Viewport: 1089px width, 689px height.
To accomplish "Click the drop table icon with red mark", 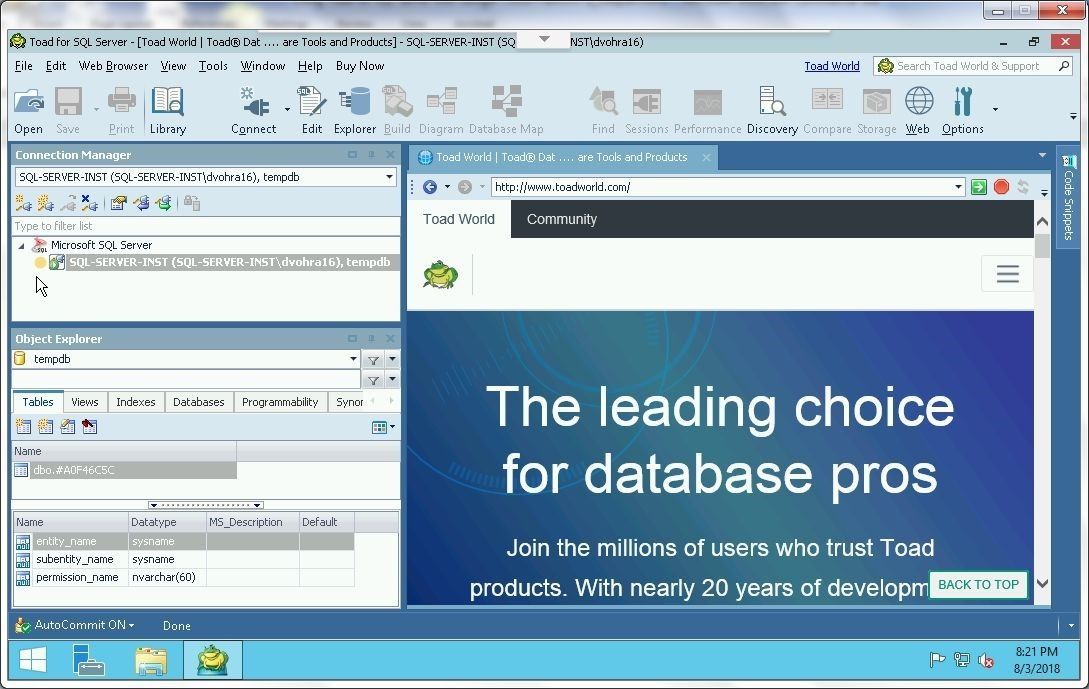I will click(x=90, y=426).
